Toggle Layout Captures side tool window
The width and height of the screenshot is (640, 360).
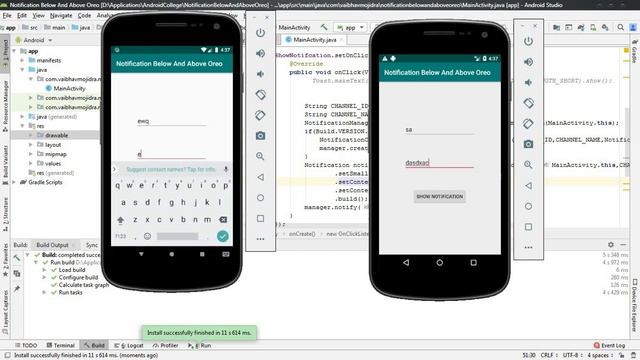click(5, 312)
